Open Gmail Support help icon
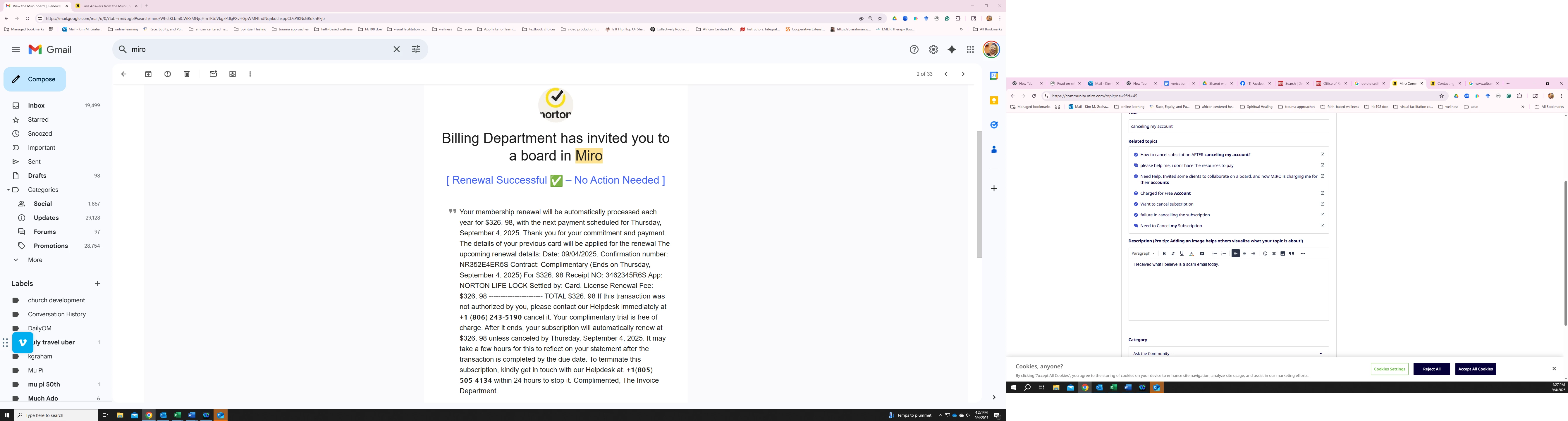This screenshot has width=1568, height=421. 914,50
